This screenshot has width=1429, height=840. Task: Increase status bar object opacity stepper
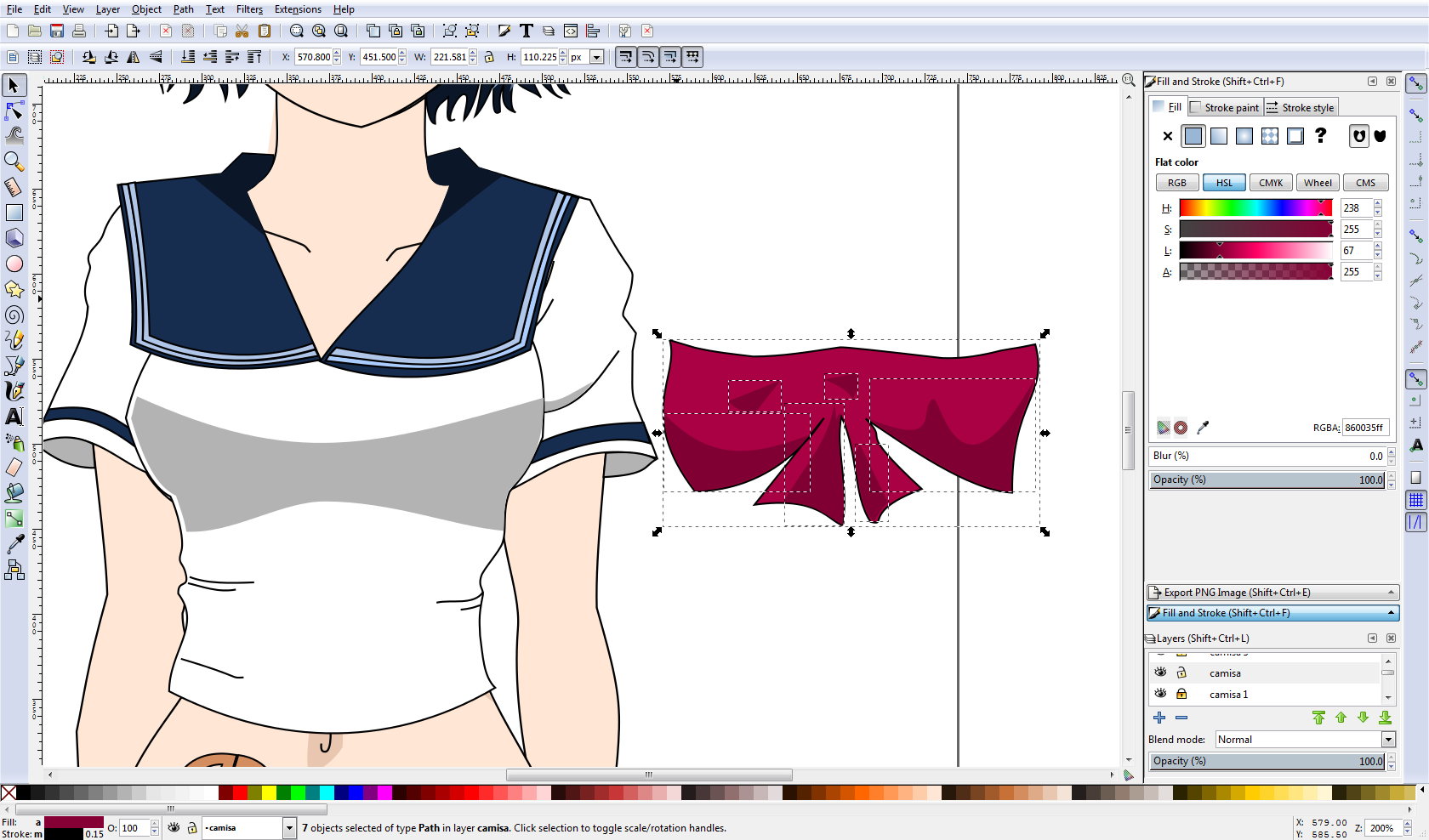tap(154, 824)
